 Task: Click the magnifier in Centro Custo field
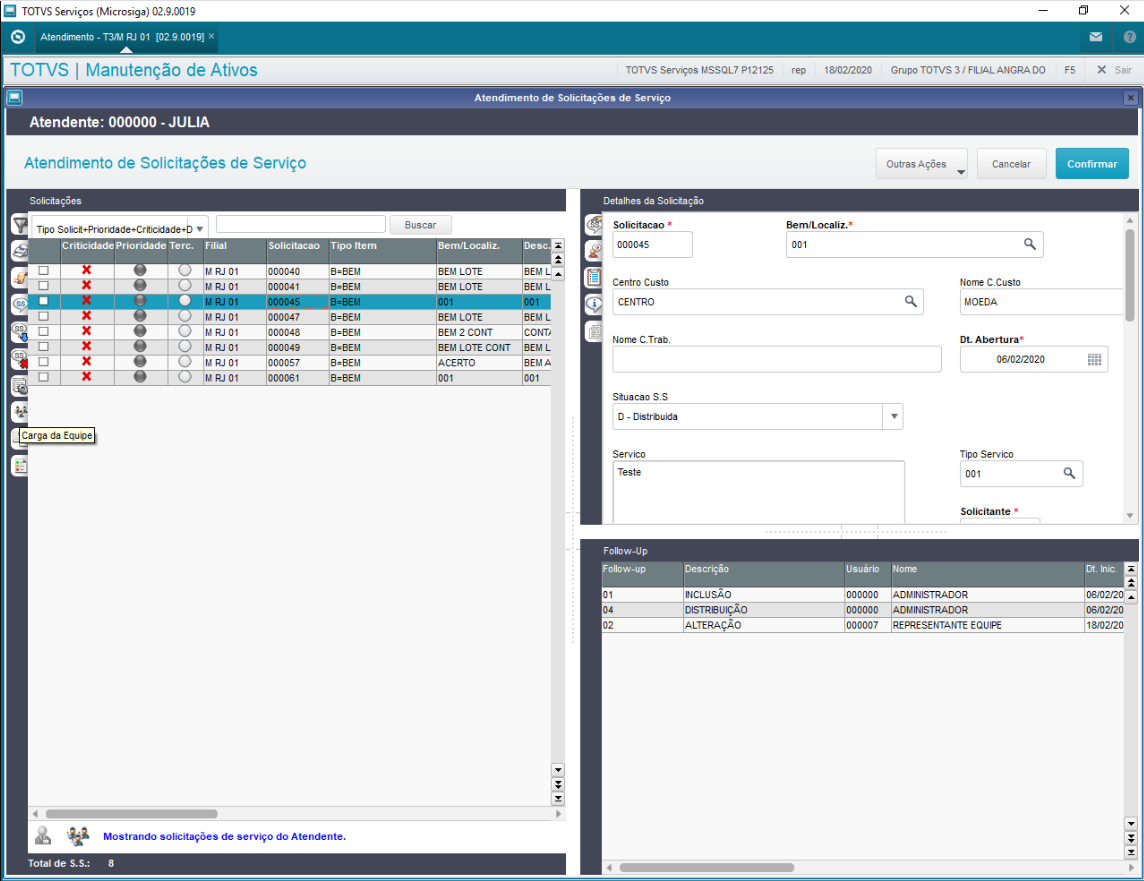[911, 301]
